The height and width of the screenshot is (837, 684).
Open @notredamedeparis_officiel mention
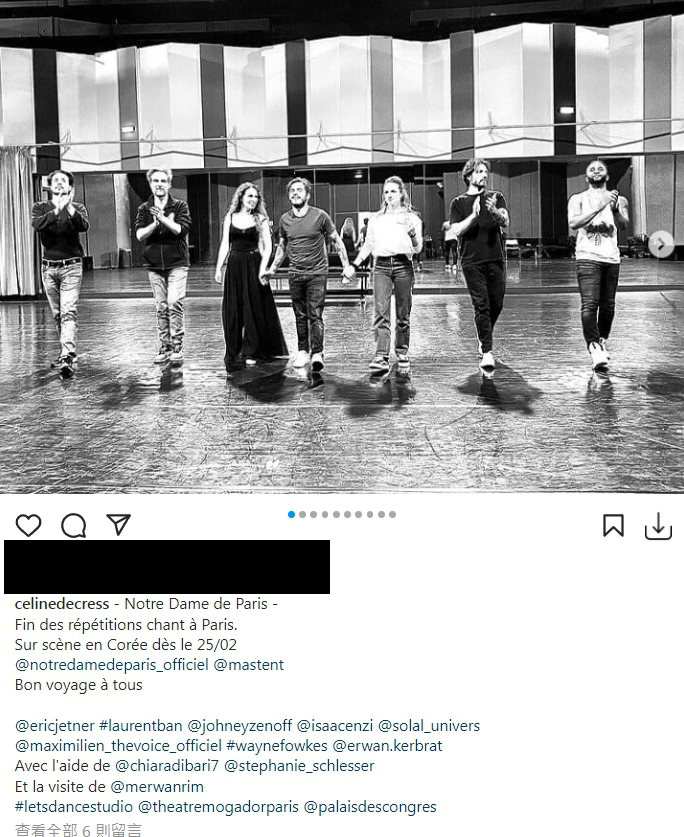pyautogui.click(x=112, y=665)
